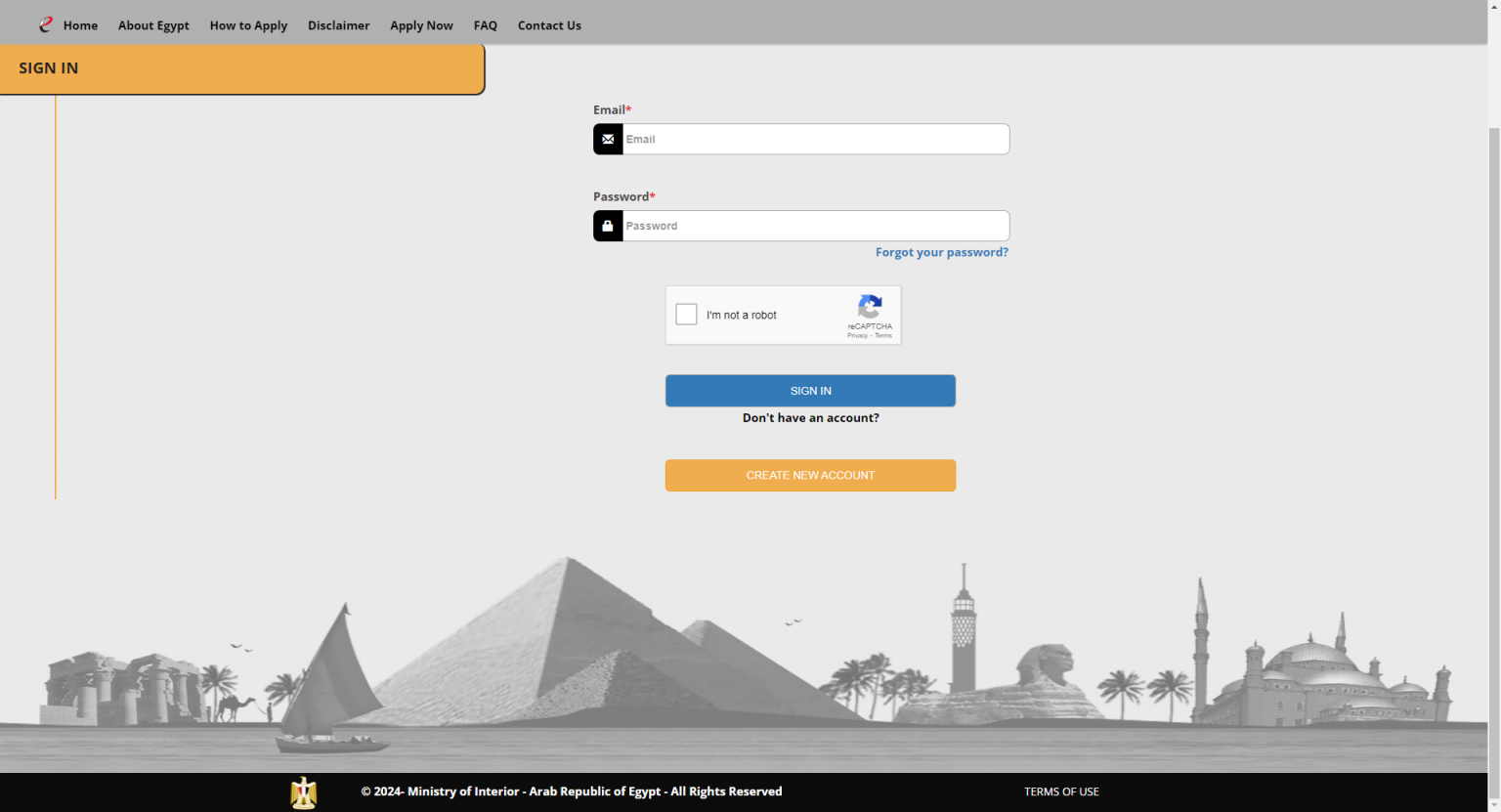Follow the Forgot your password link

[x=942, y=252]
